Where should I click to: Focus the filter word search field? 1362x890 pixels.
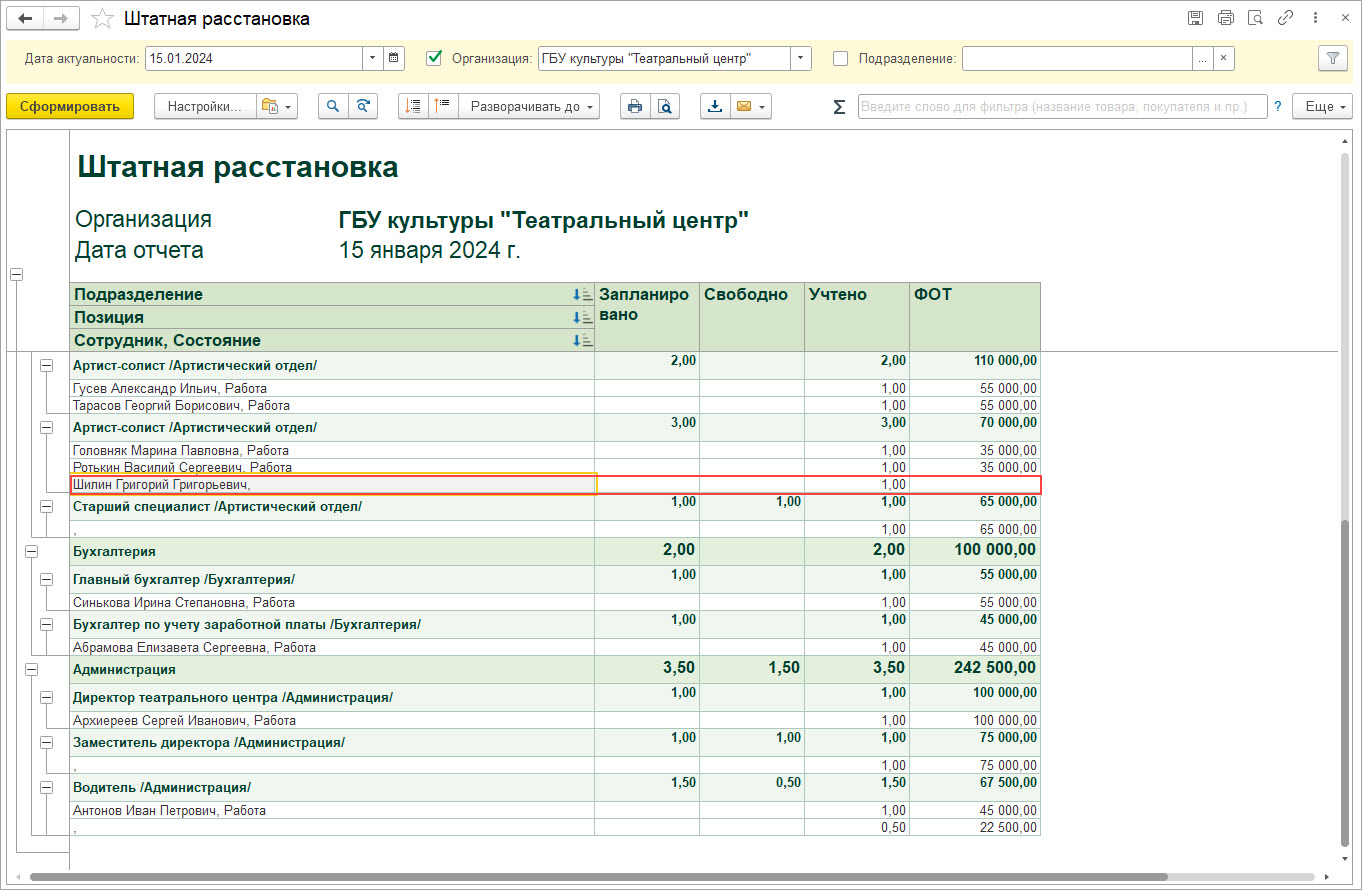1062,106
